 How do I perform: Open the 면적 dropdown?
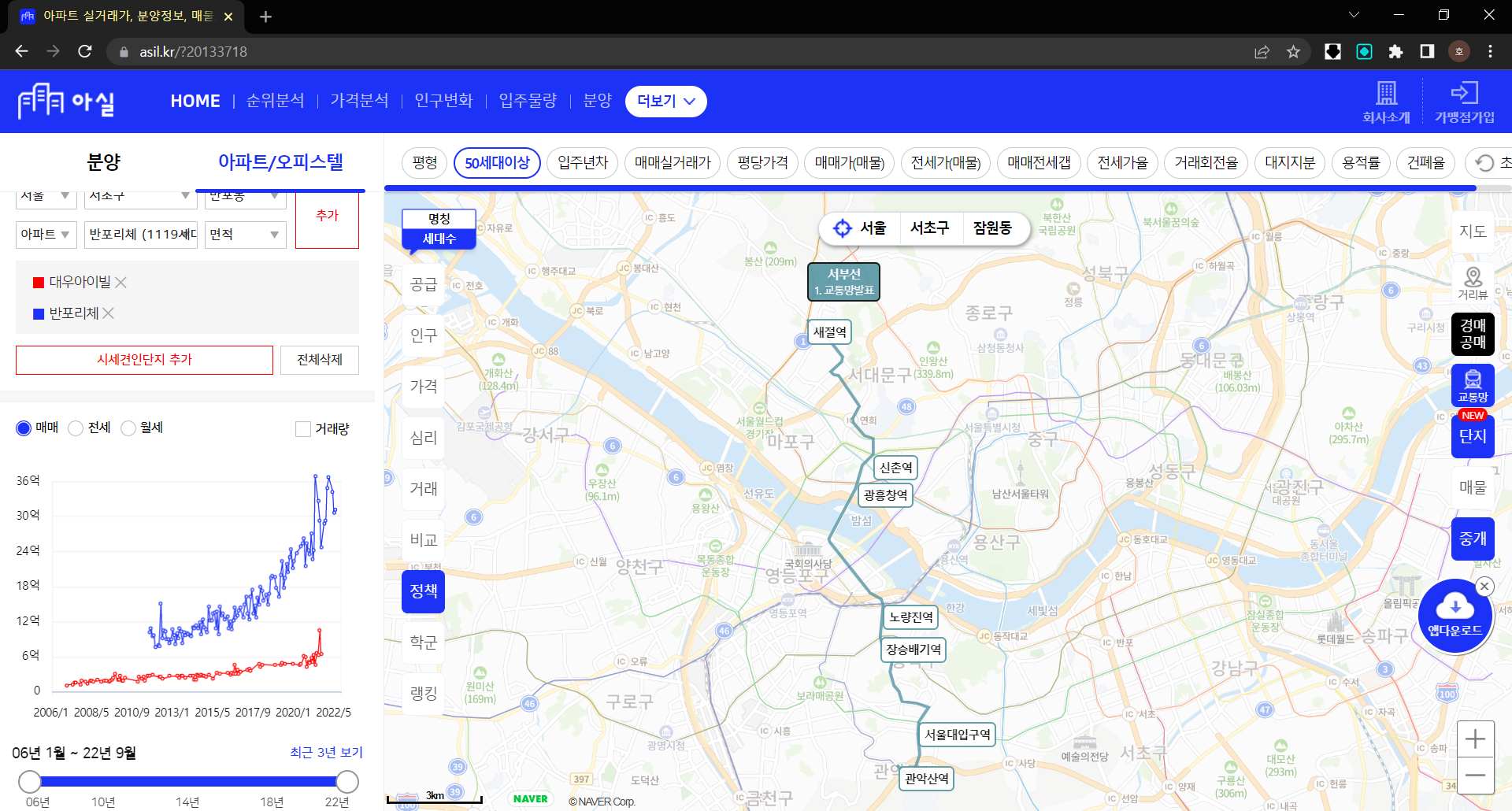245,235
